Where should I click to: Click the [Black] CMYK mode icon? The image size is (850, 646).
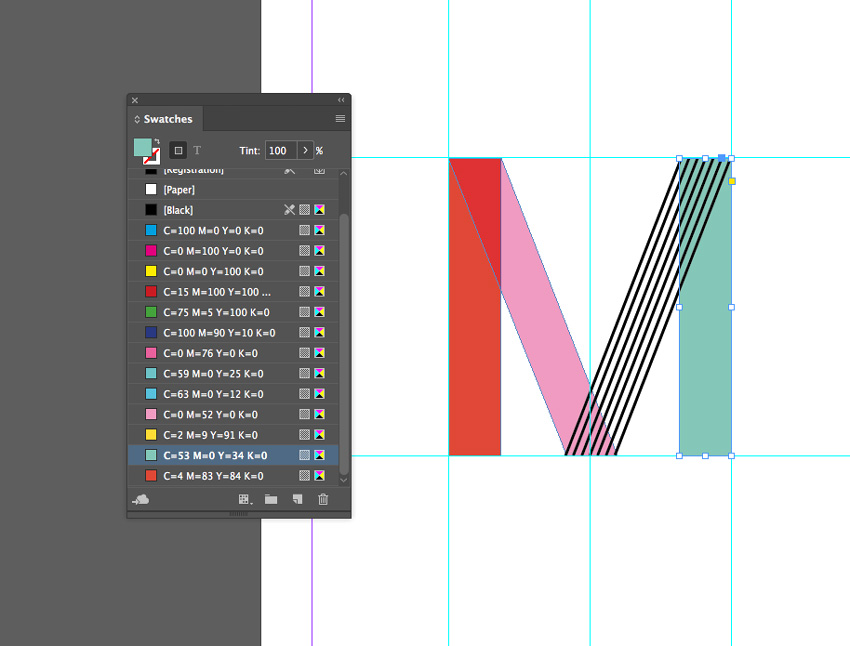coord(320,210)
